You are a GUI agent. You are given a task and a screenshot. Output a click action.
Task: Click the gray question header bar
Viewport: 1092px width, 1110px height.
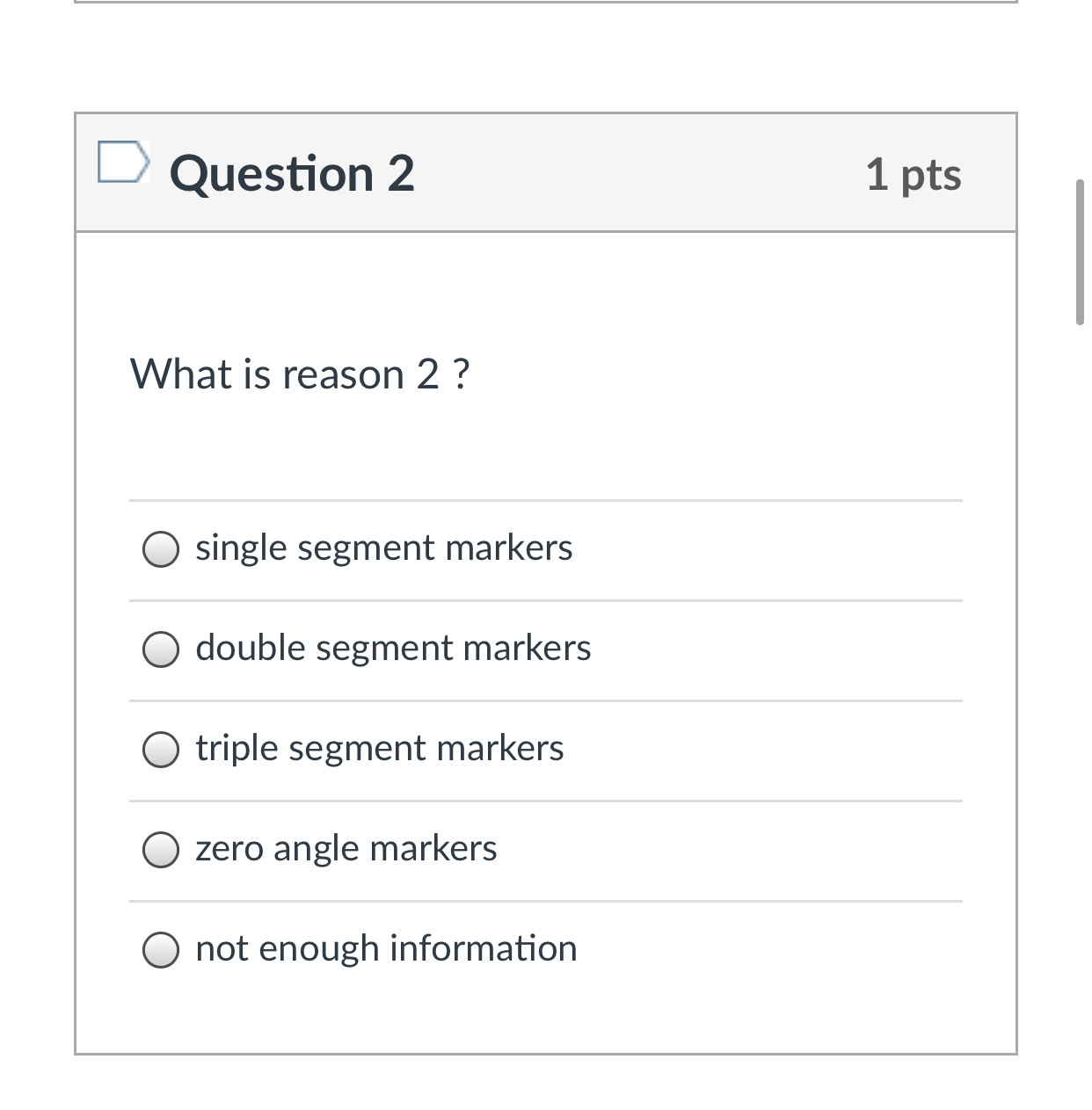tap(615, 172)
